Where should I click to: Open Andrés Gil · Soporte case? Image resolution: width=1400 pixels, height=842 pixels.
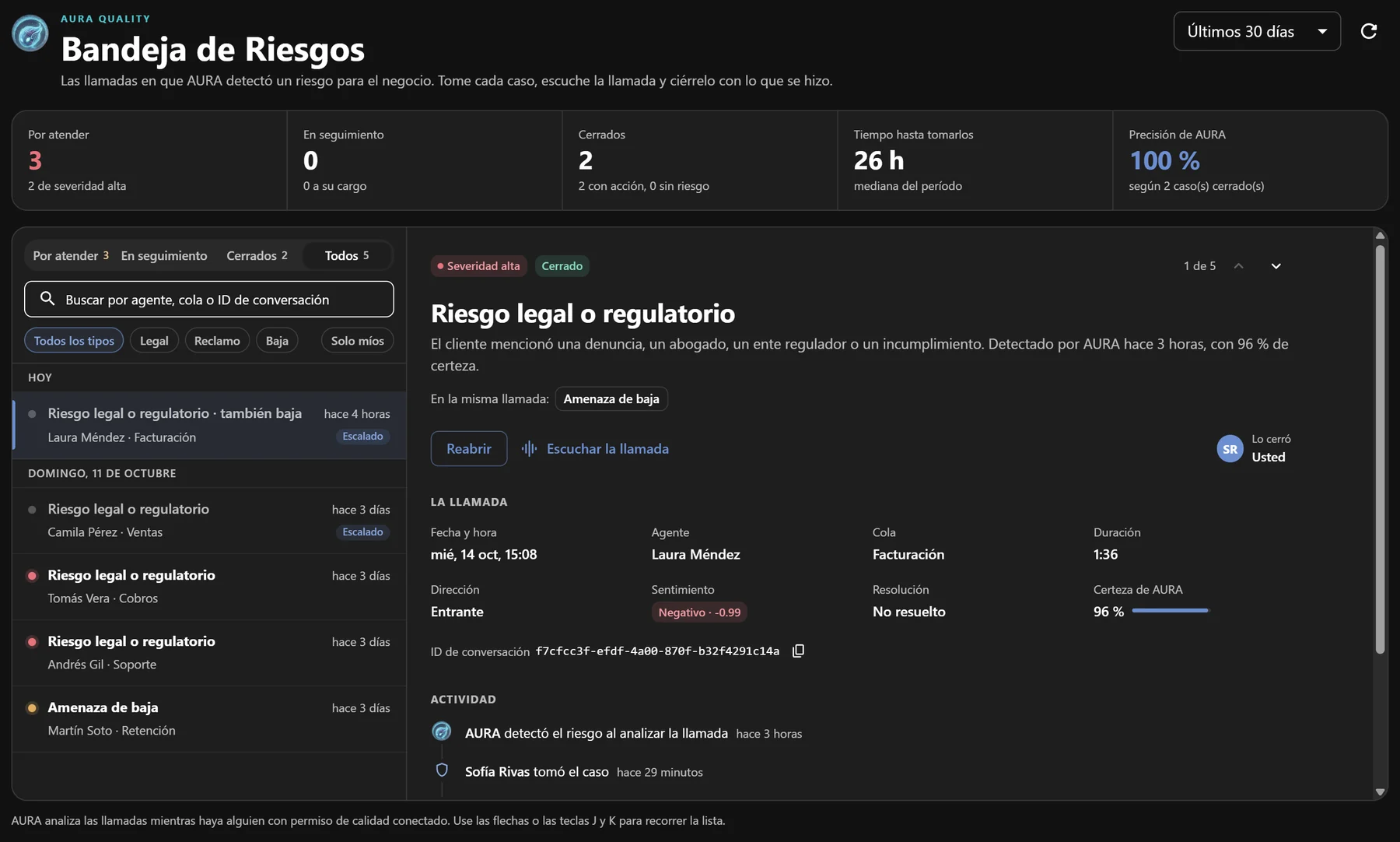[209, 653]
